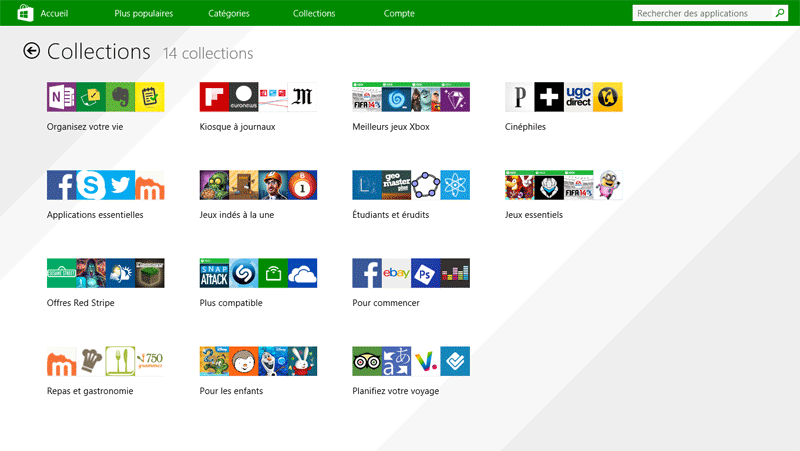Switch to the Compte tab
Image resolution: width=800 pixels, height=451 pixels.
coord(399,14)
